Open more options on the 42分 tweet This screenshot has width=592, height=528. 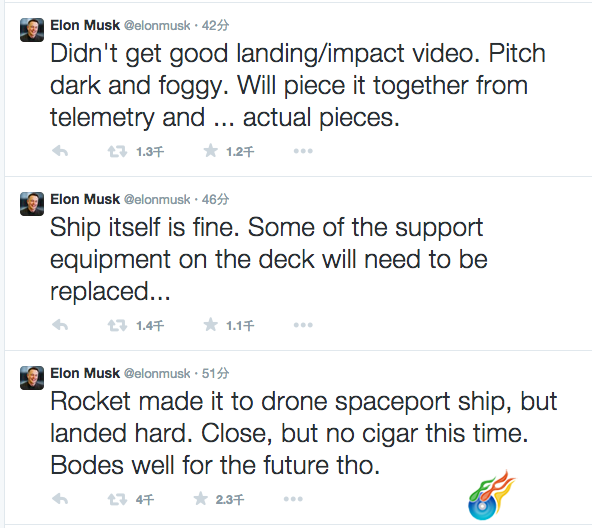coord(303,151)
